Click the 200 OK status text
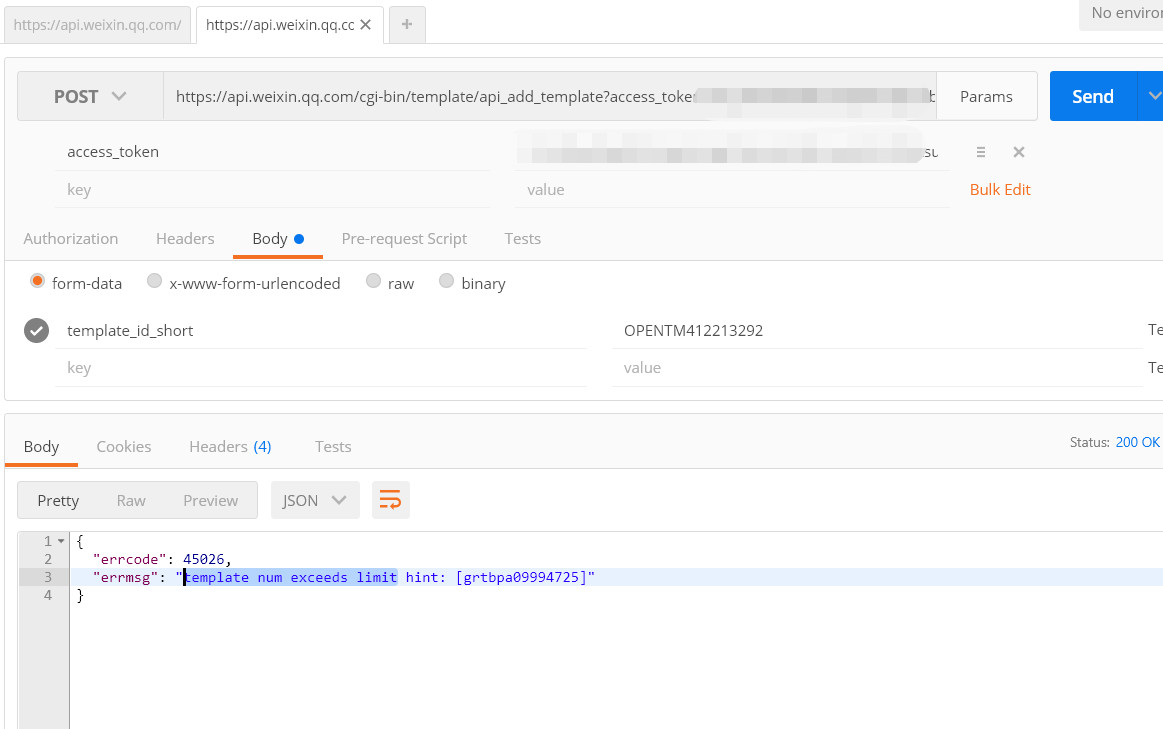 (x=1138, y=443)
